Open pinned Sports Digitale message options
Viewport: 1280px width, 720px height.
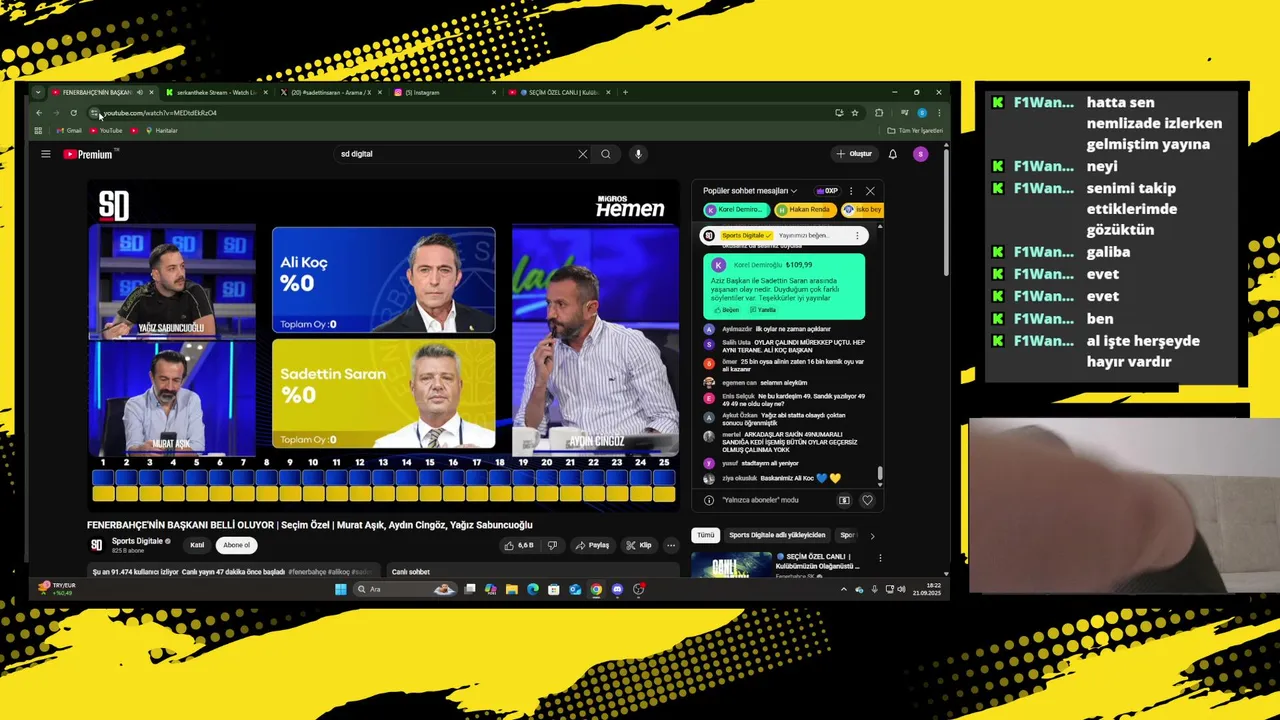click(x=857, y=235)
